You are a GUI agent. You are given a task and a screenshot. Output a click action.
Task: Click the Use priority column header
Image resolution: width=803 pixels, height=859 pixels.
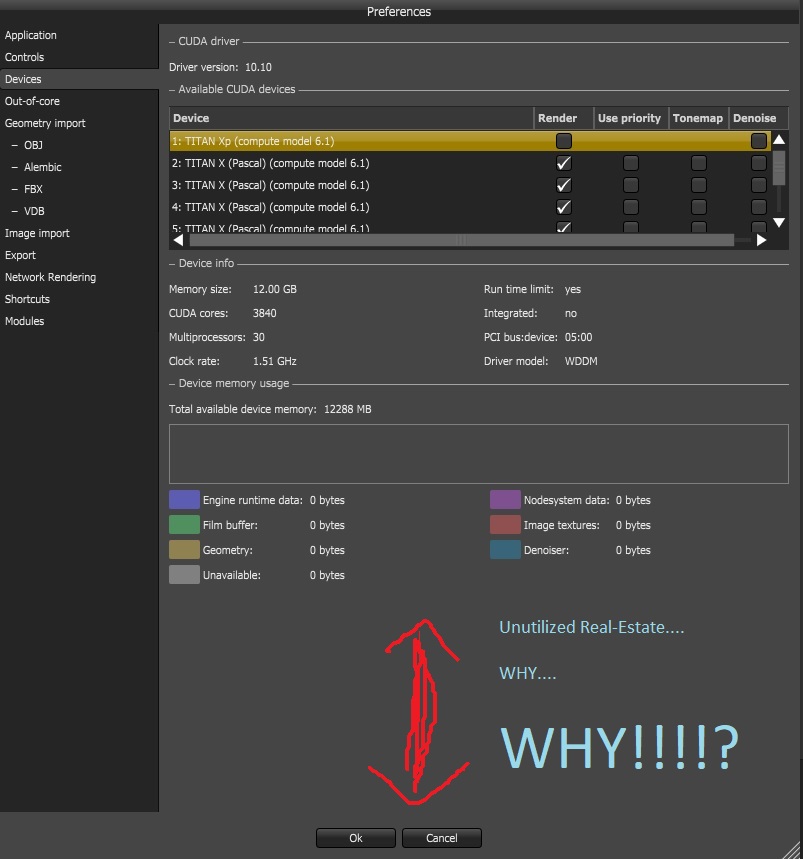click(x=631, y=118)
